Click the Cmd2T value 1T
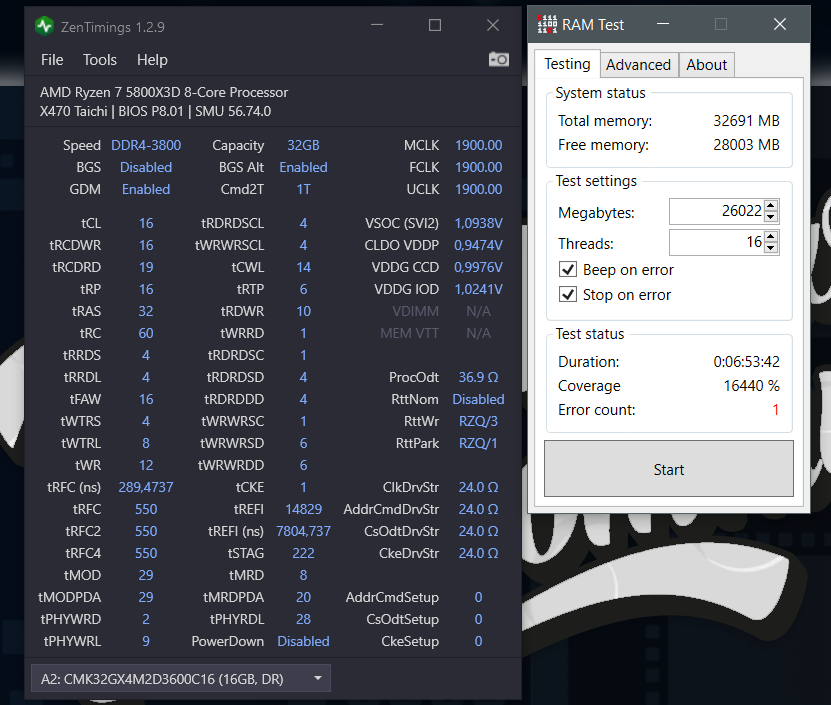831x705 pixels. (x=303, y=189)
